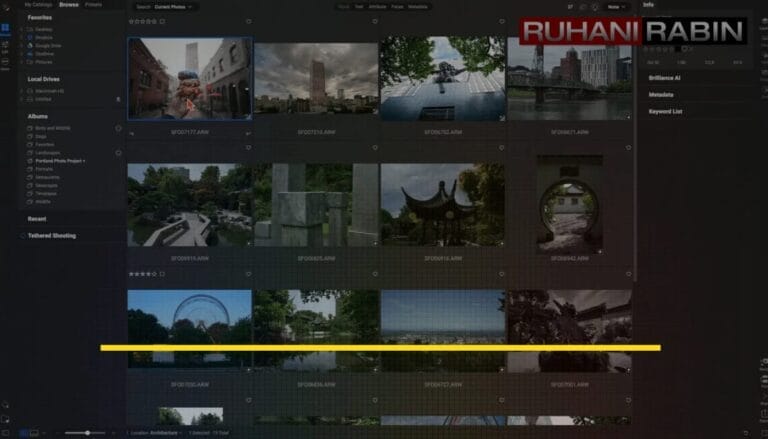Open the Pictures folder in Favorites
Image resolution: width=768 pixels, height=439 pixels.
[x=40, y=62]
